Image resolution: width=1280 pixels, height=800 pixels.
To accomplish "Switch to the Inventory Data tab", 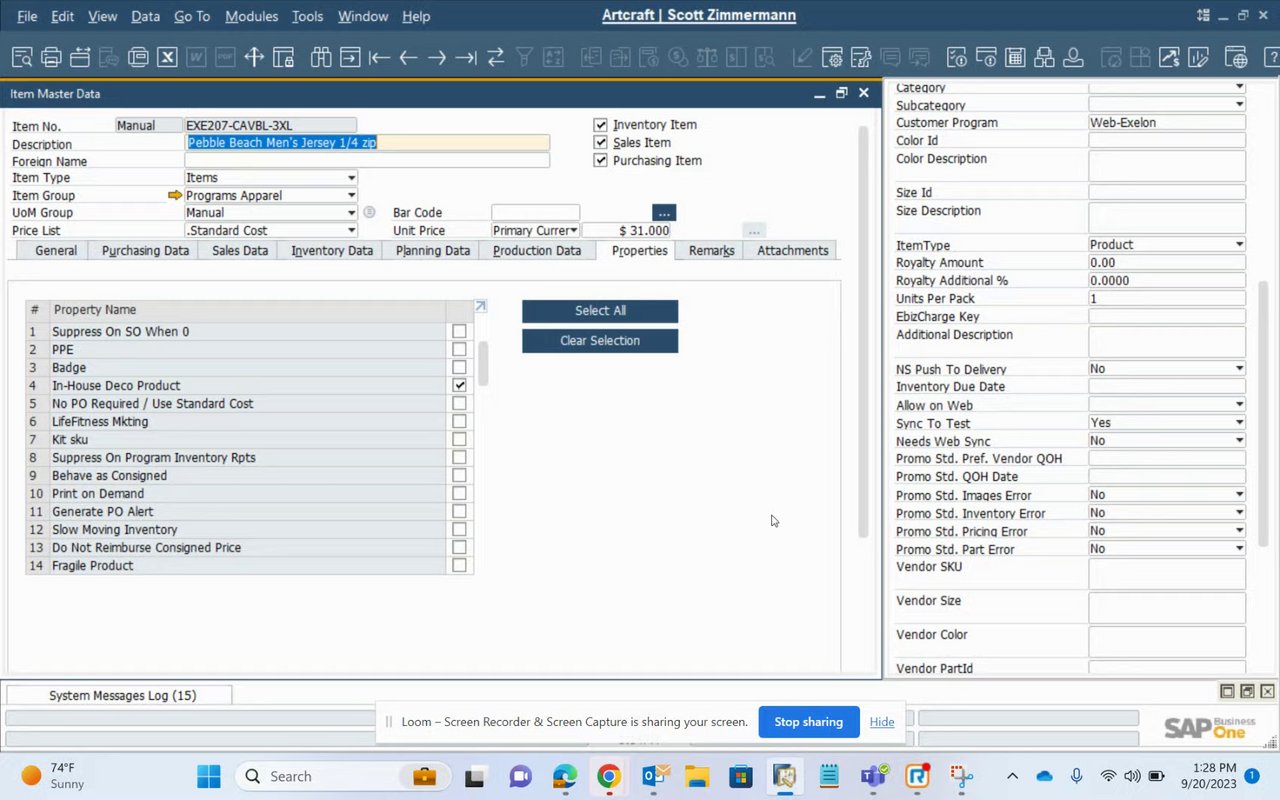I will tap(332, 251).
